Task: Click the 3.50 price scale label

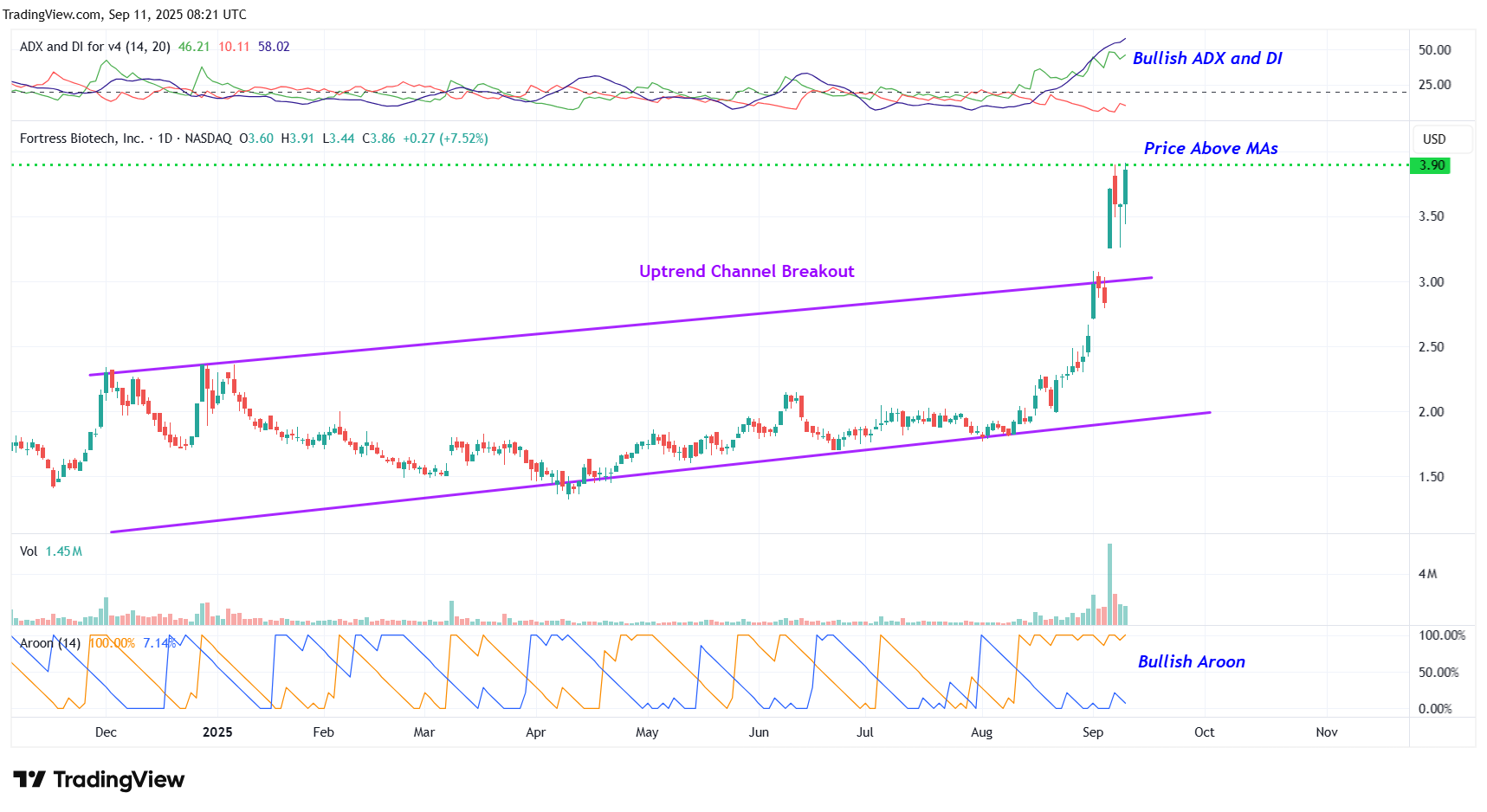Action: click(x=1432, y=216)
